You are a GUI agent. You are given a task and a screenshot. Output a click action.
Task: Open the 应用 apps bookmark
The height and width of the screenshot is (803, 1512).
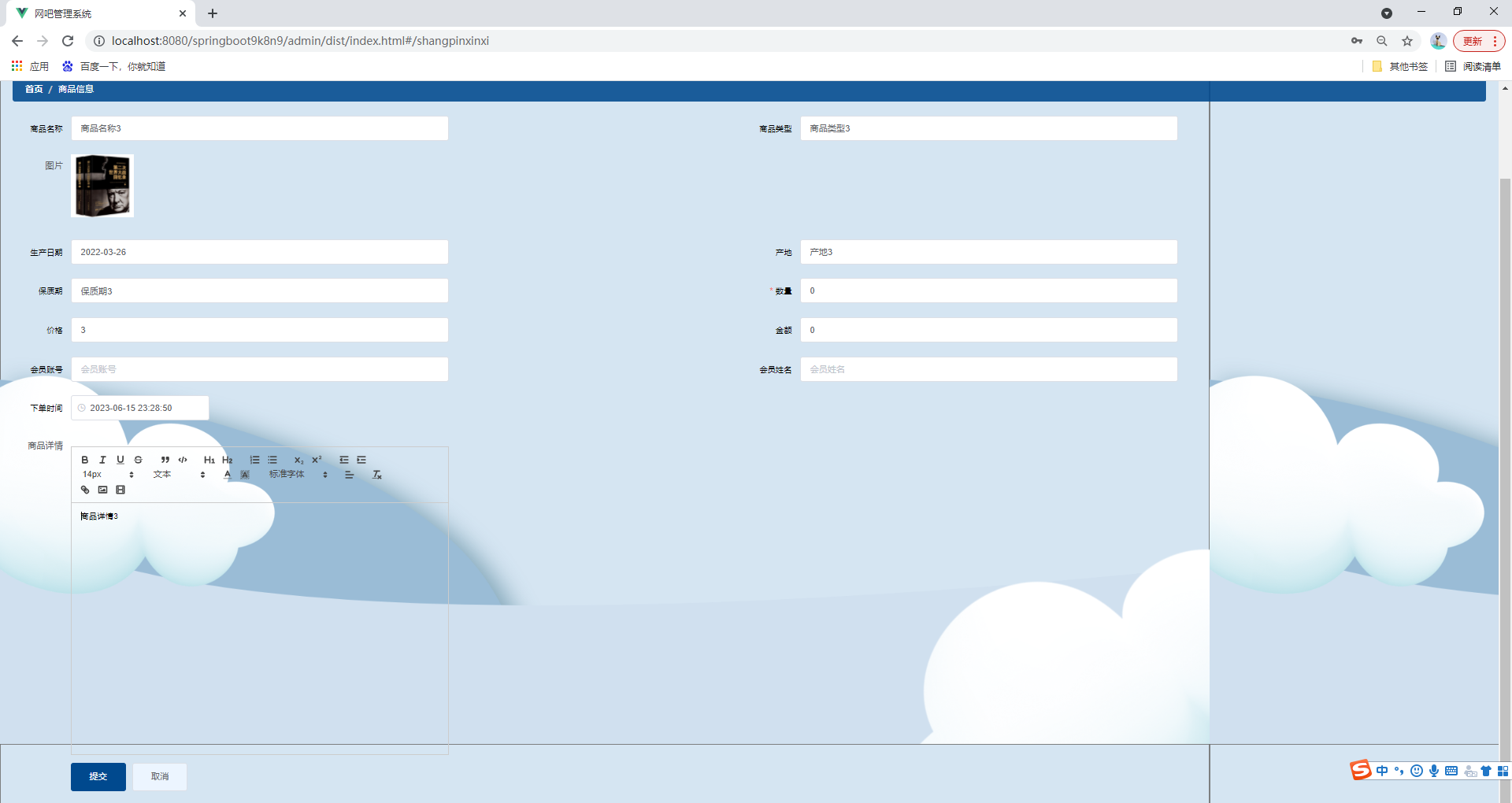pos(30,66)
